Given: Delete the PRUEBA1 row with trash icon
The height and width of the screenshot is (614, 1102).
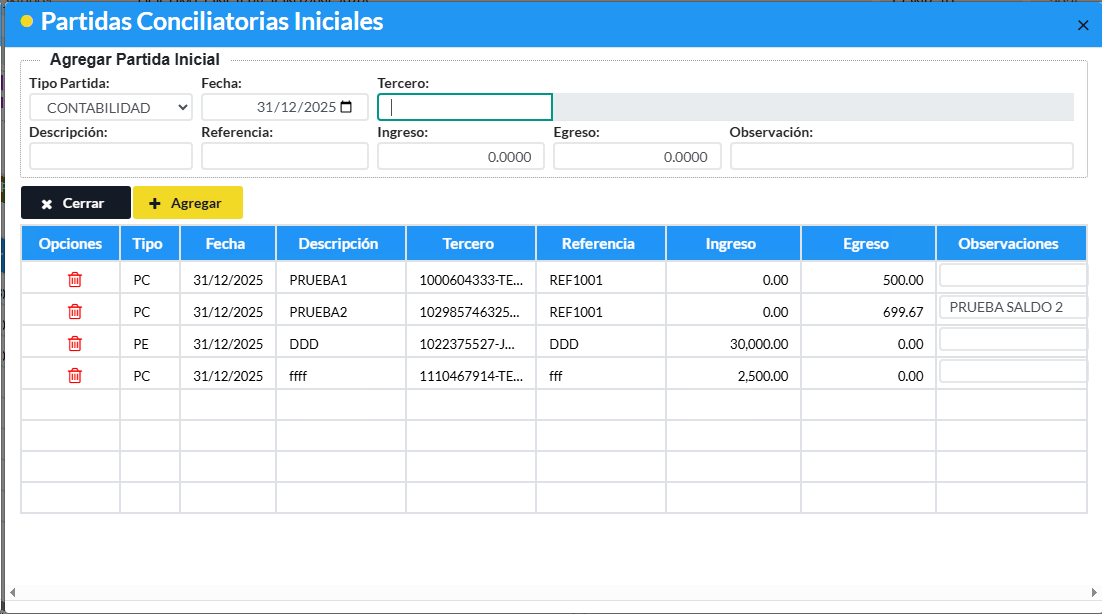Looking at the screenshot, I should [x=74, y=280].
